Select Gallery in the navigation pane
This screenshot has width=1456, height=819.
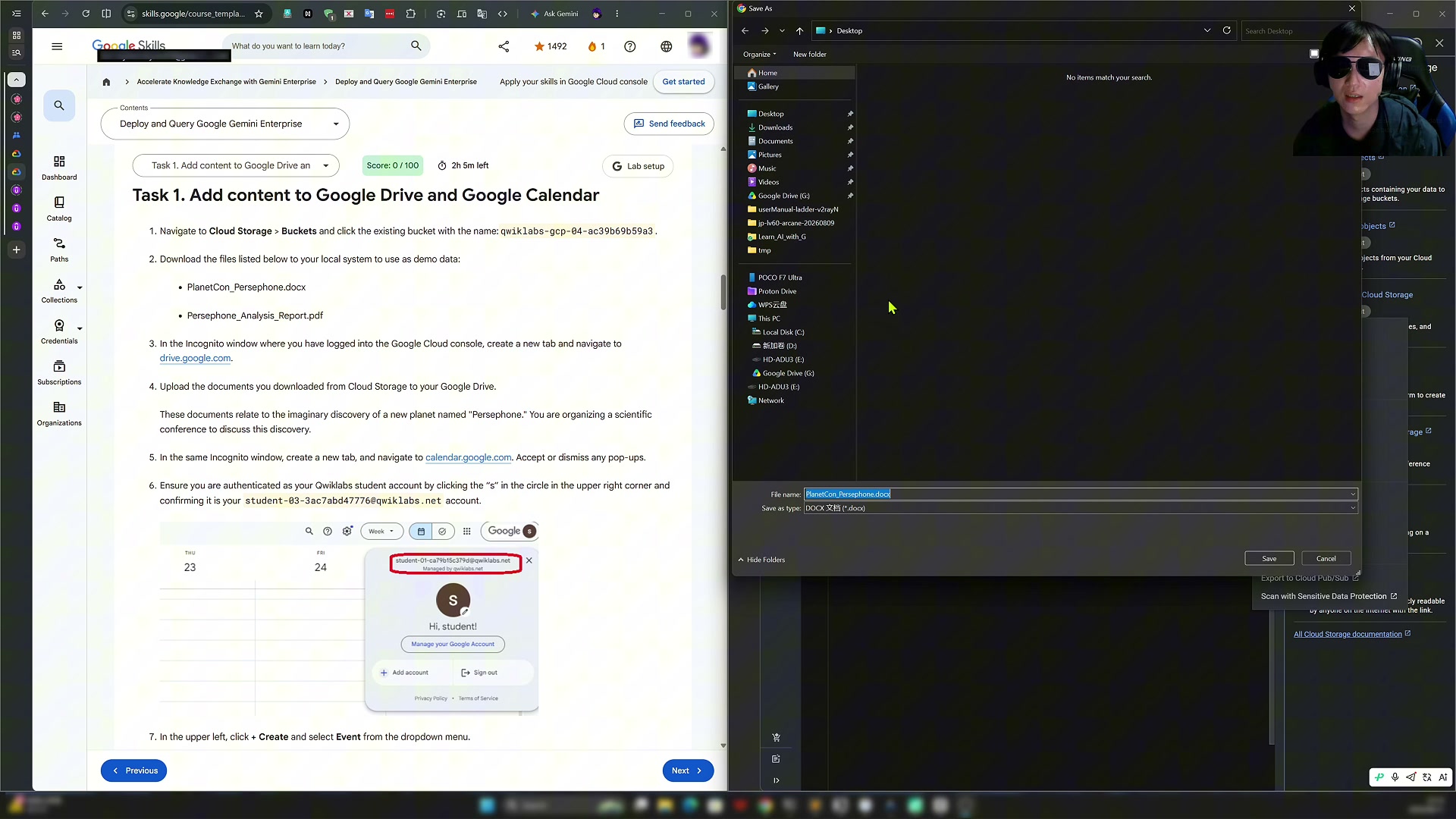click(x=794, y=86)
